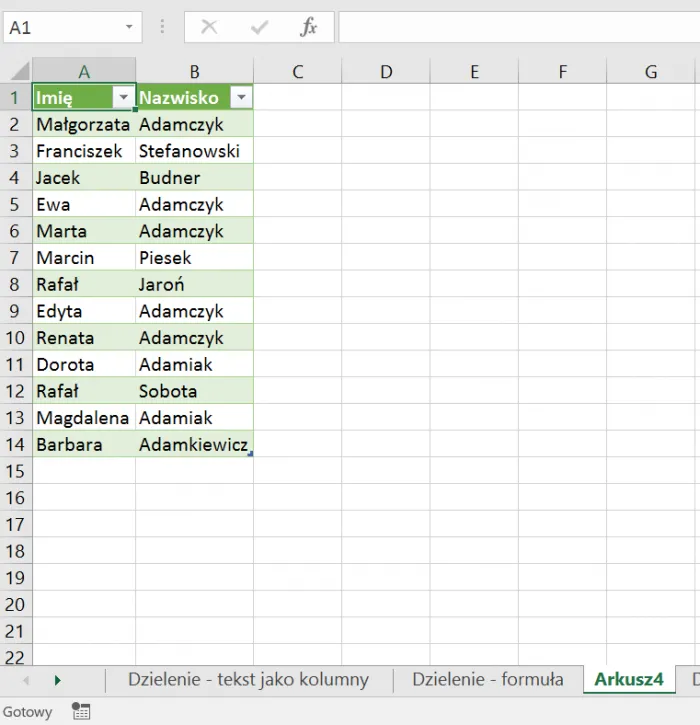Open the Nazwisko column filter dropdown
Image resolution: width=700 pixels, height=725 pixels.
(241, 98)
